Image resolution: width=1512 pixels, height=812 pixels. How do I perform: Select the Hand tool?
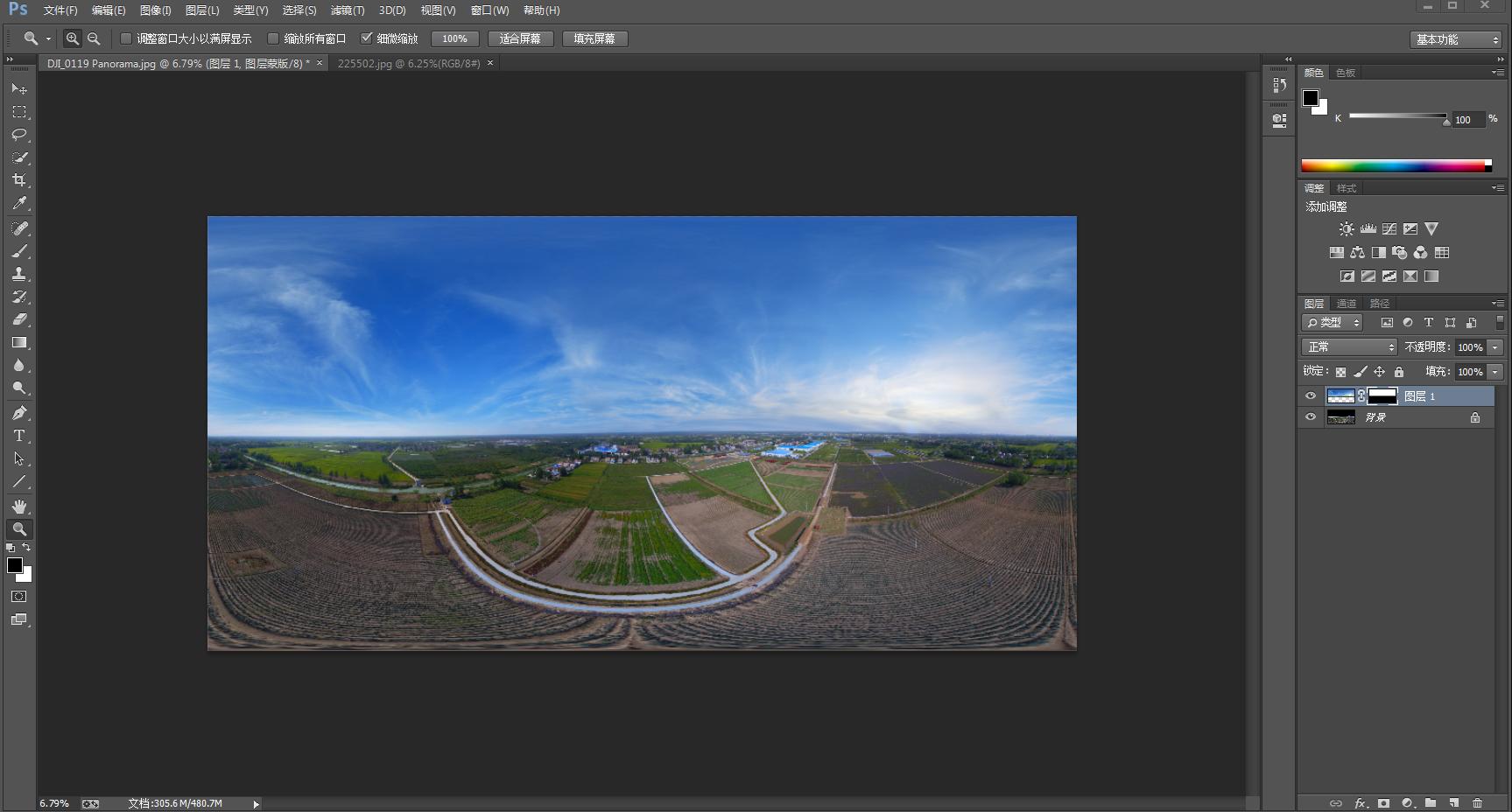tap(19, 507)
